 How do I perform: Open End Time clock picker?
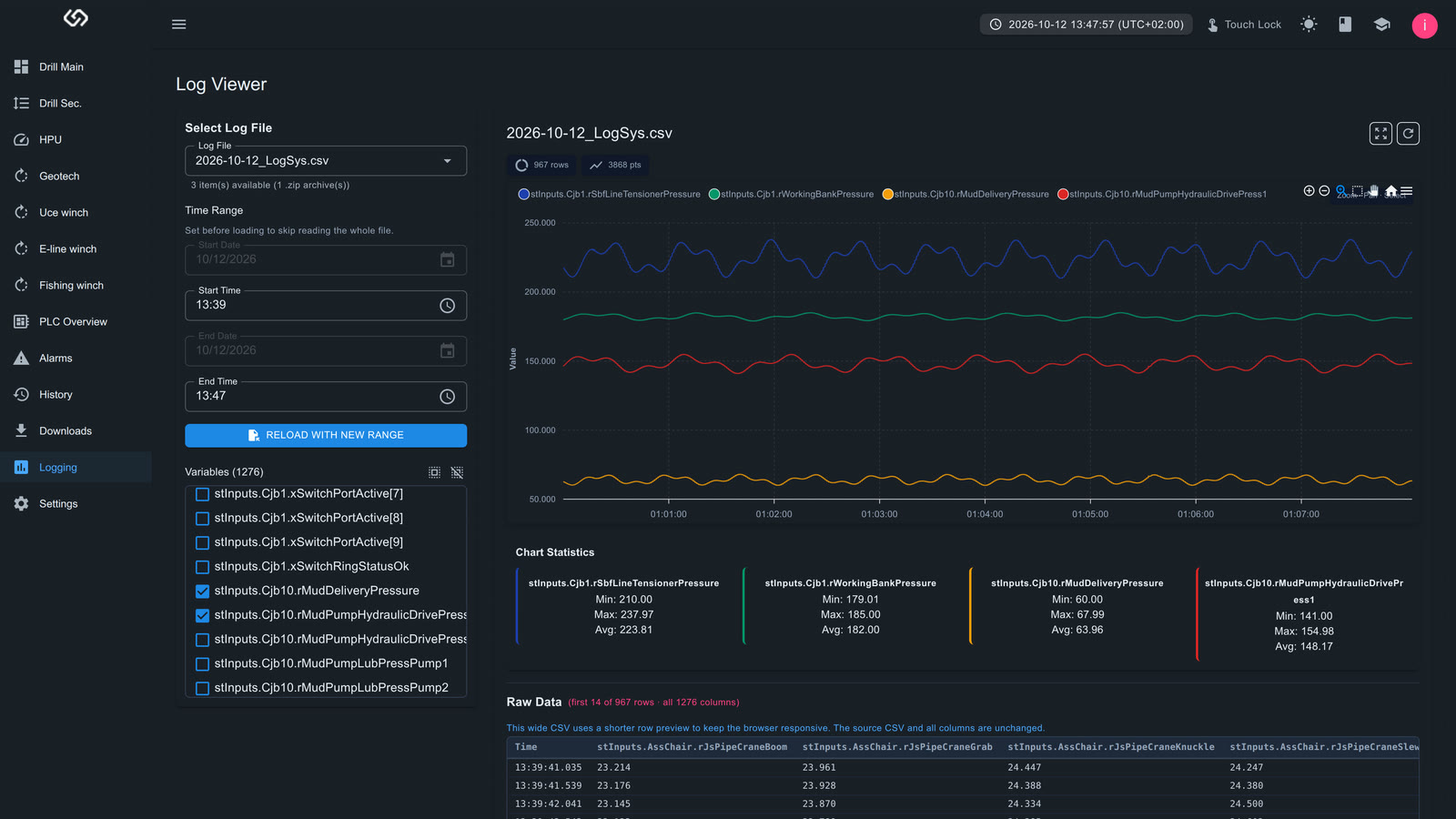click(x=447, y=397)
